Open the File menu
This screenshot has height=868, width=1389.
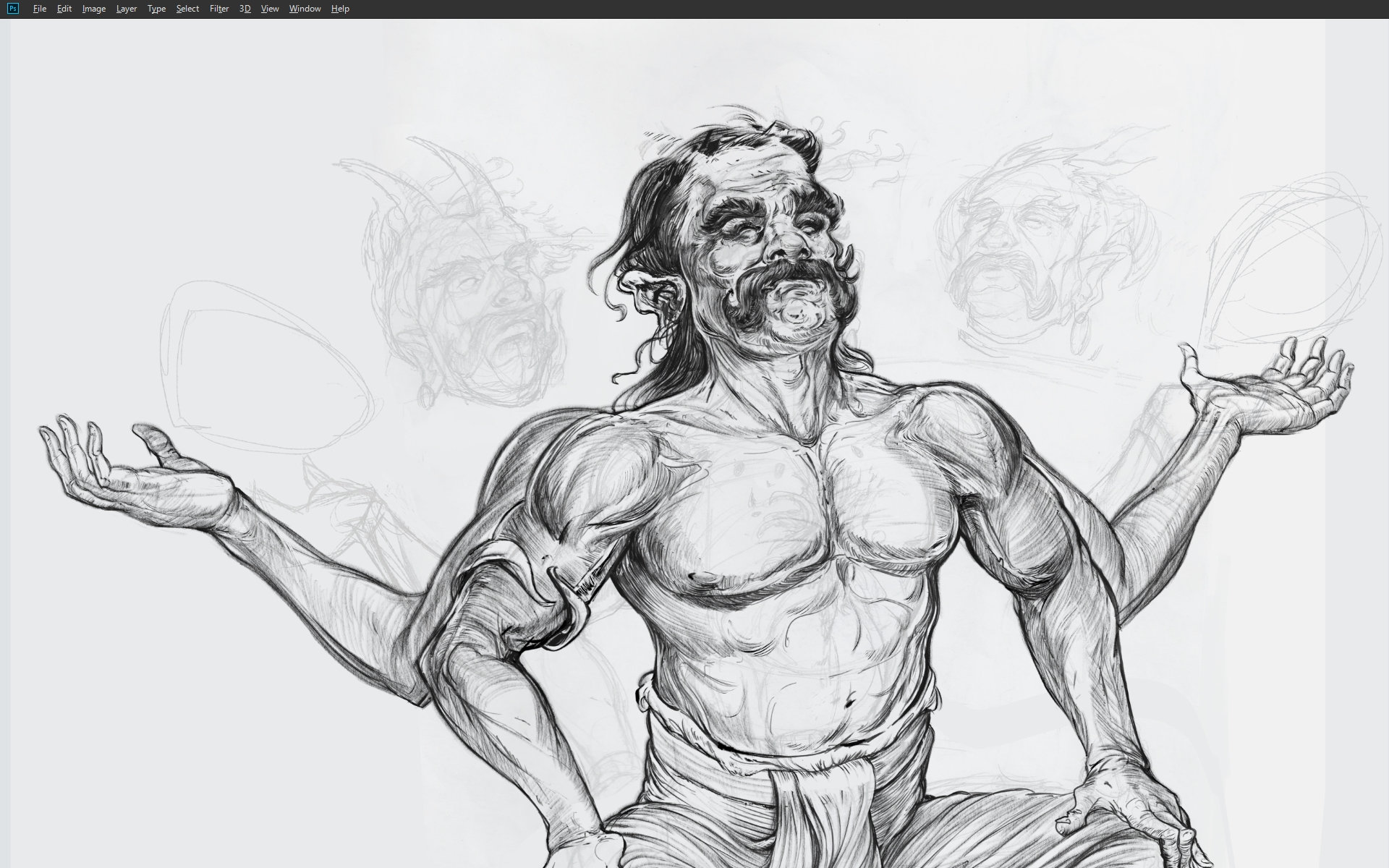[x=40, y=9]
